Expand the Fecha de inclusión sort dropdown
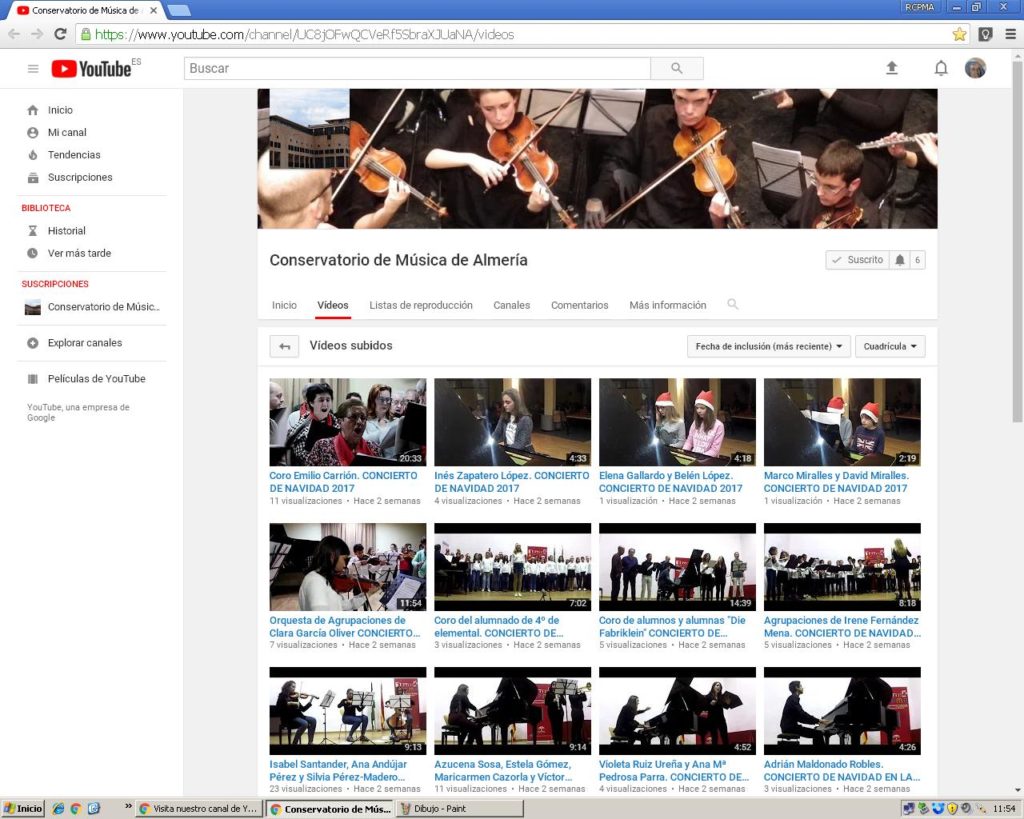Viewport: 1024px width, 819px height. click(769, 346)
